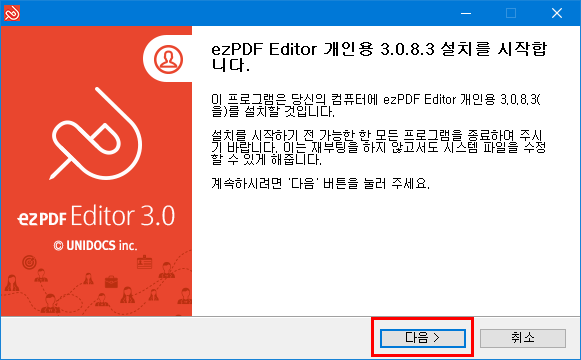The image size is (581, 360).
Task: Click the ezPDF installer title bar icon
Action: coord(11,13)
